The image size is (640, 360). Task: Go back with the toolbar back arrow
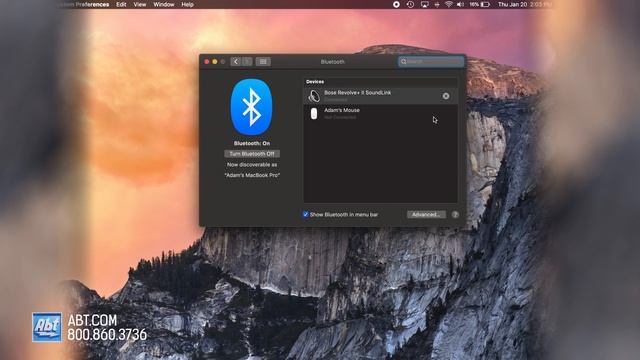point(236,62)
